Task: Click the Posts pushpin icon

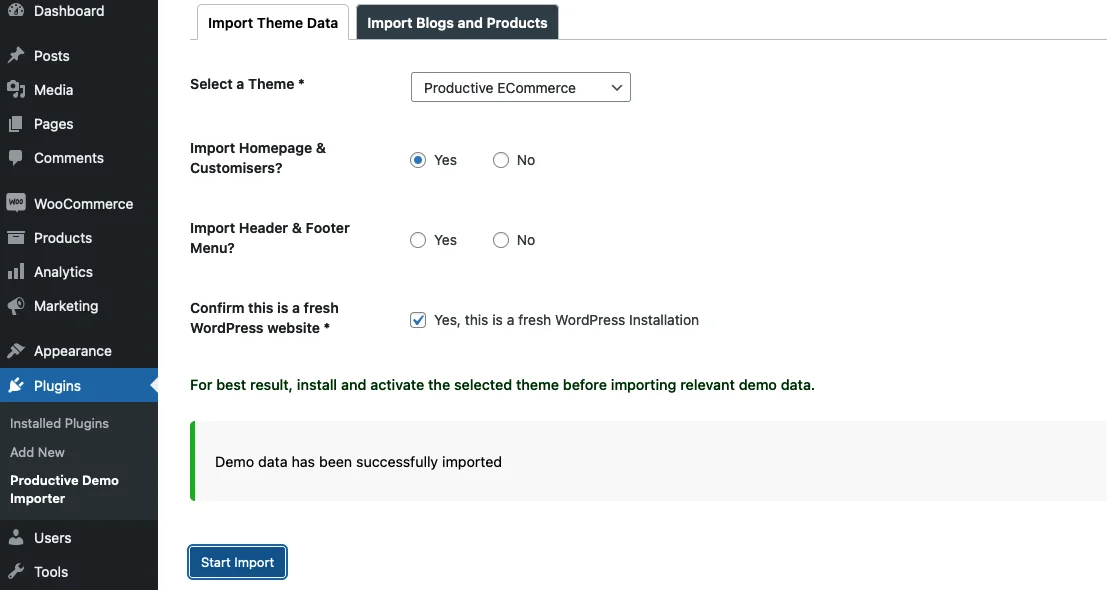Action: coord(16,55)
